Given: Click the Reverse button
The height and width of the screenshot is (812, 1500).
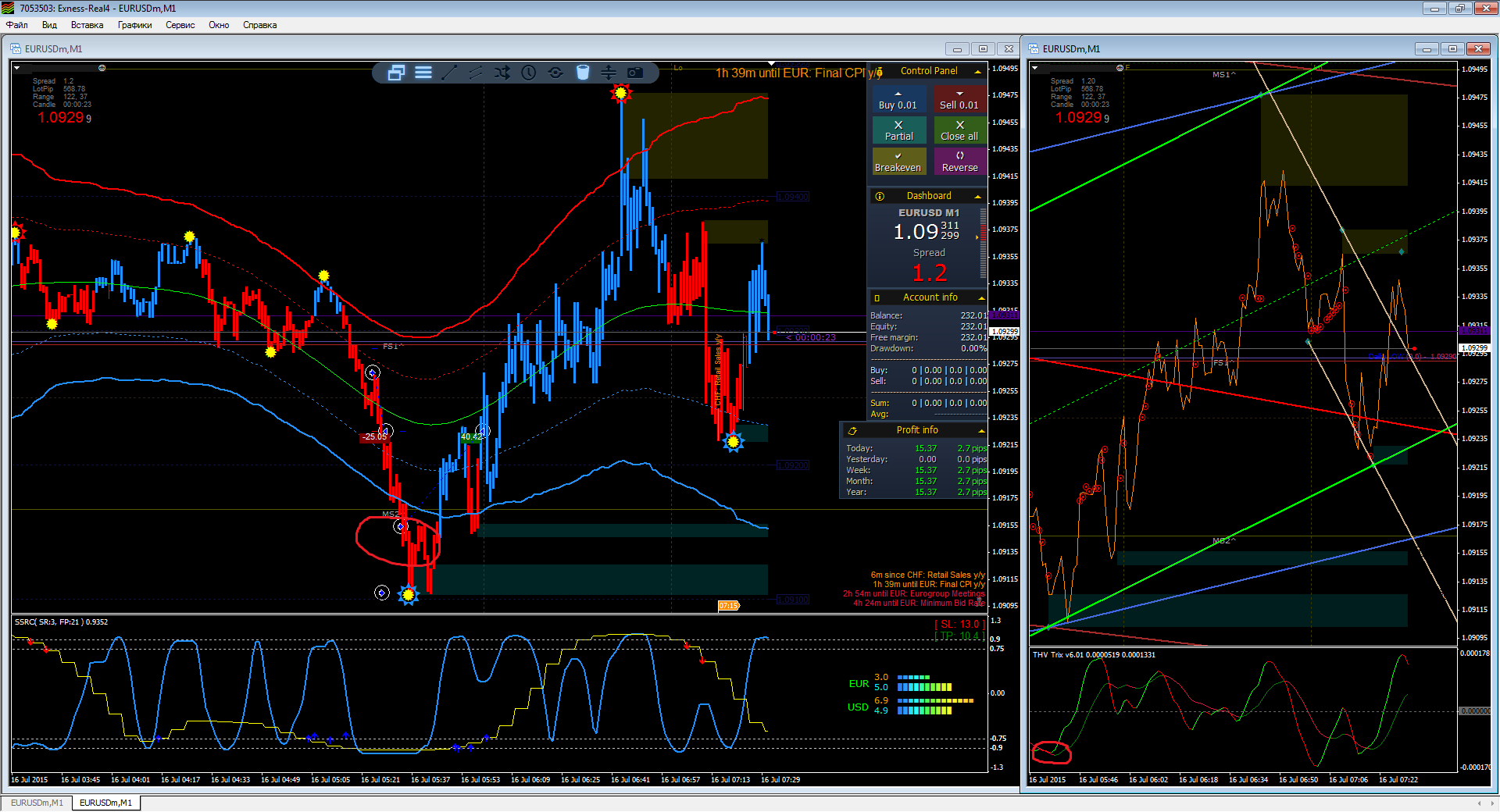Looking at the screenshot, I should click(x=959, y=162).
